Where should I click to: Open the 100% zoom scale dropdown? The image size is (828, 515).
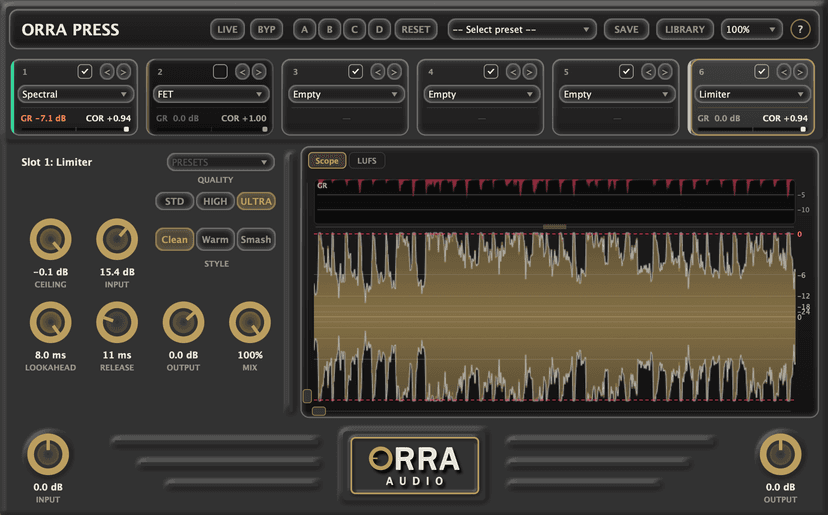(x=751, y=30)
